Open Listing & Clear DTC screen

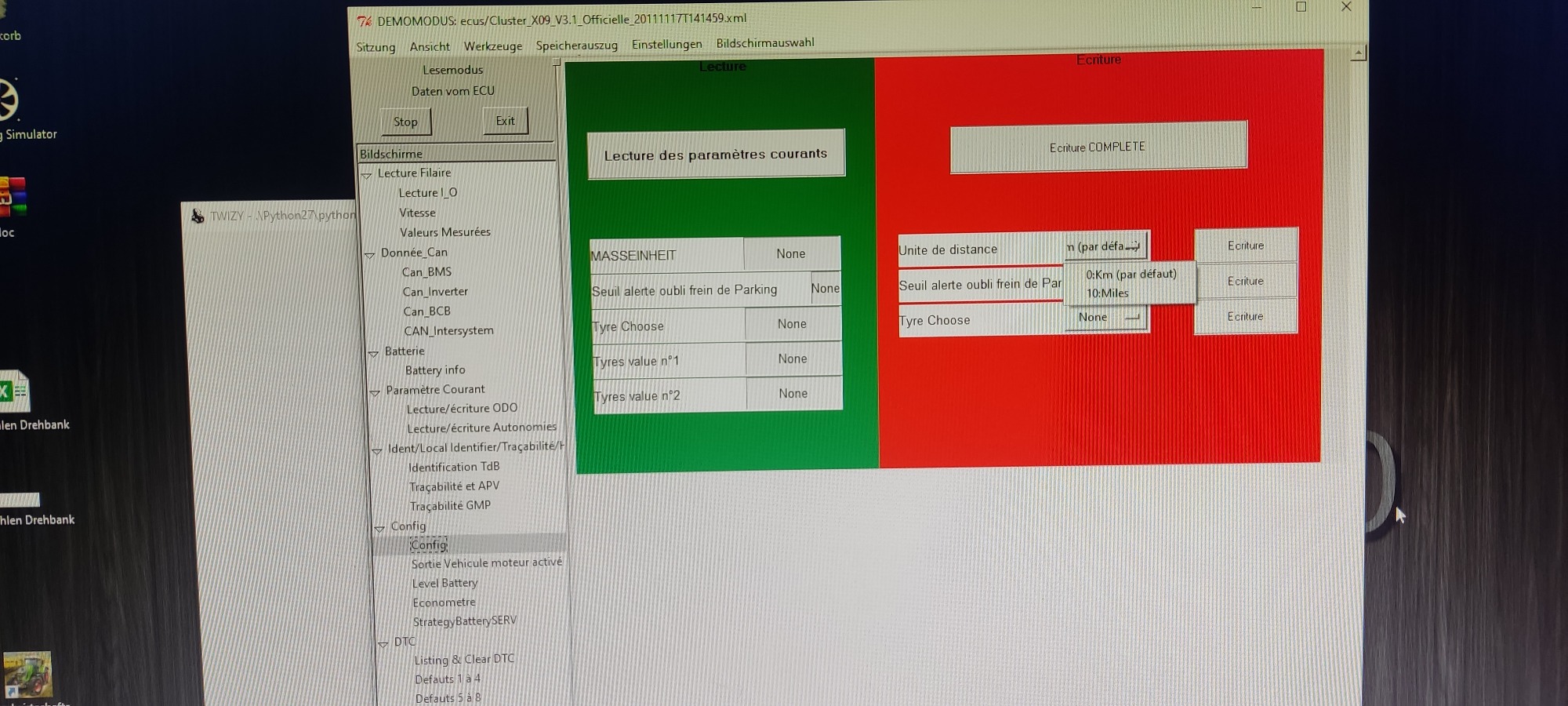(x=464, y=660)
